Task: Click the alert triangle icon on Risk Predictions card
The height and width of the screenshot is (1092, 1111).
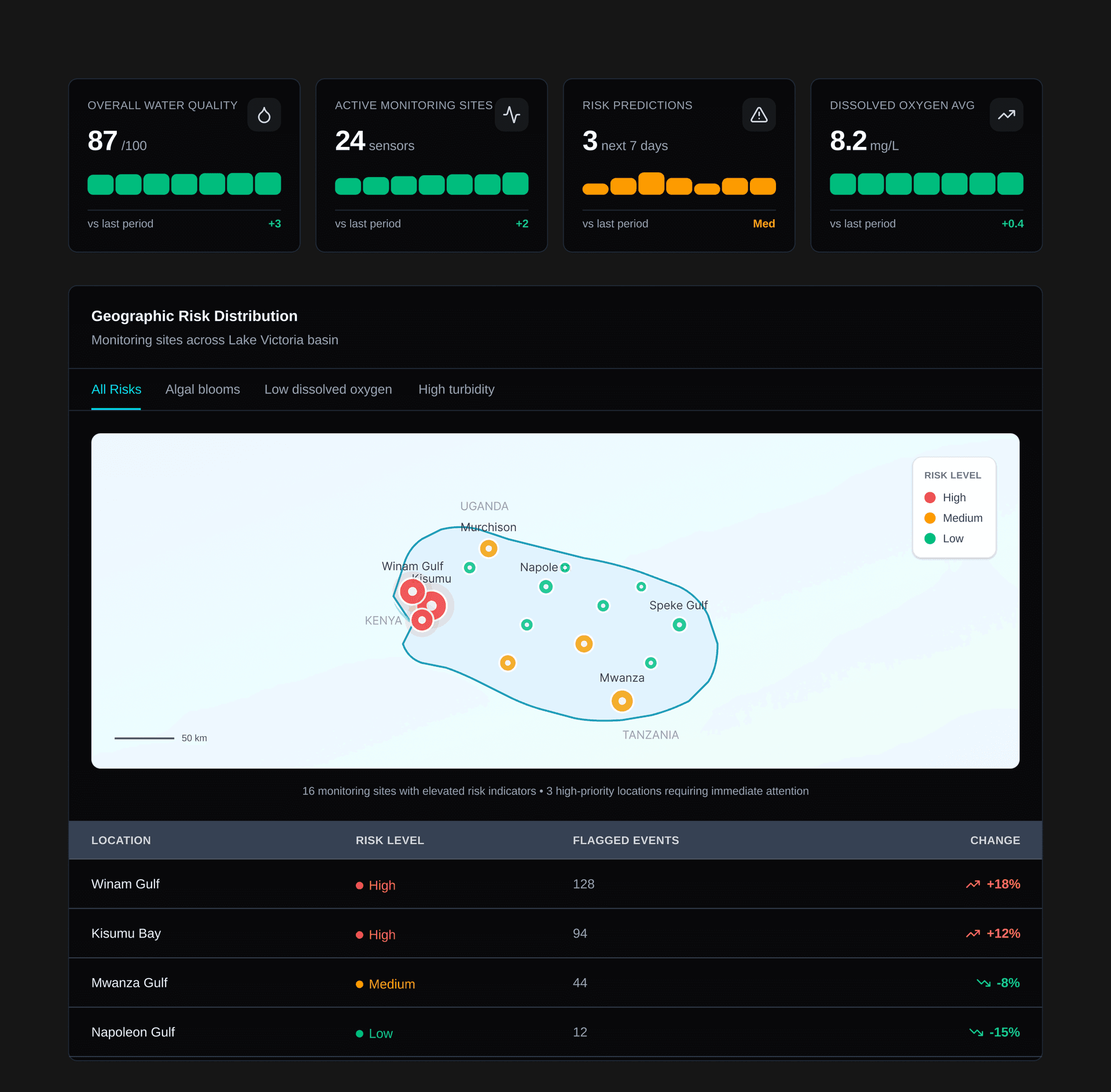Action: click(759, 115)
